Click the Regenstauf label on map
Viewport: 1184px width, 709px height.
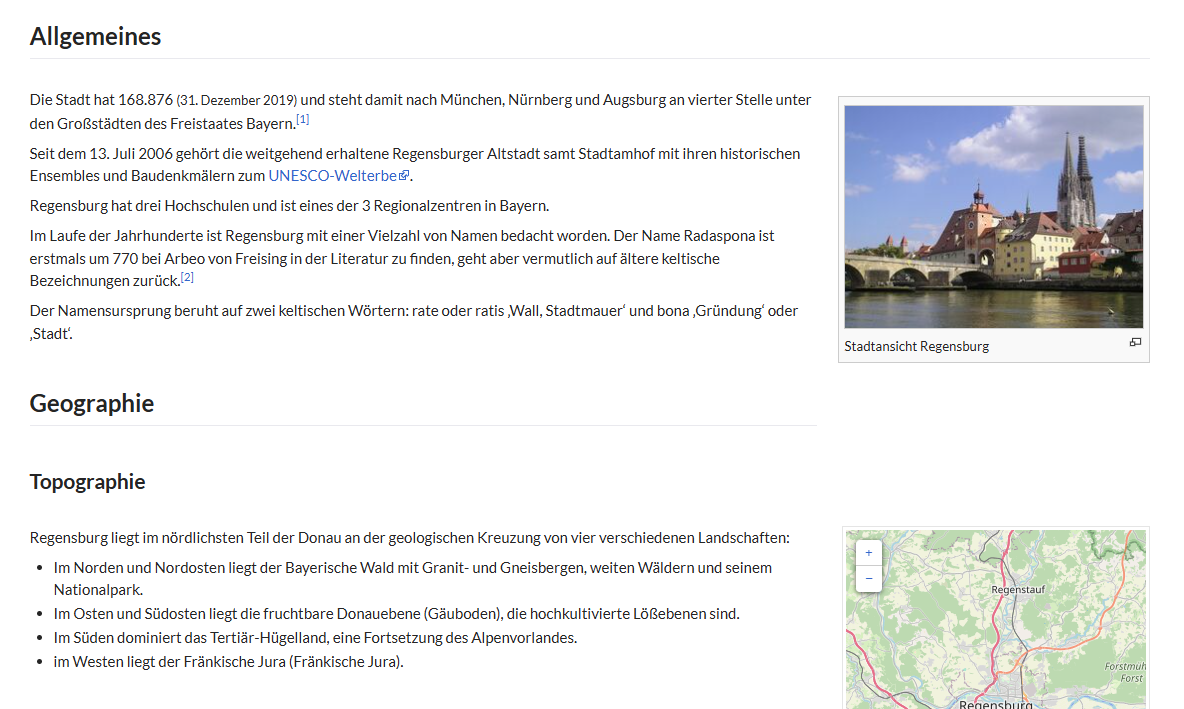(1017, 590)
